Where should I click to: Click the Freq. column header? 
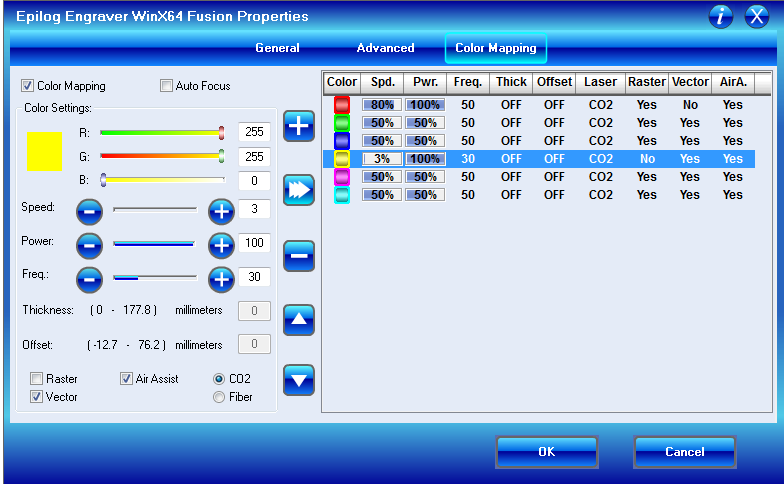tap(468, 82)
